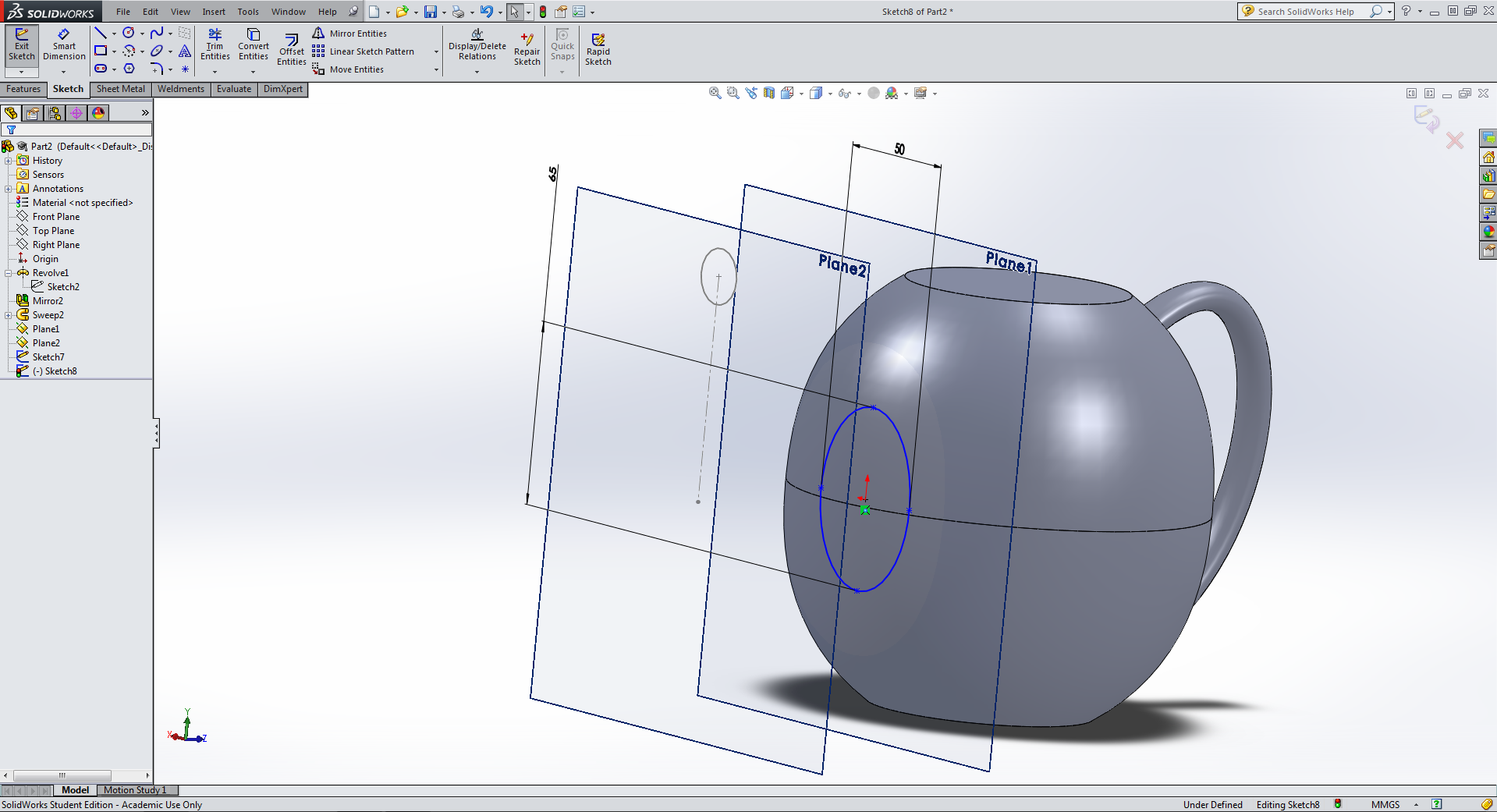The image size is (1497, 812).
Task: Select the sketch Point tool
Action: (185, 69)
